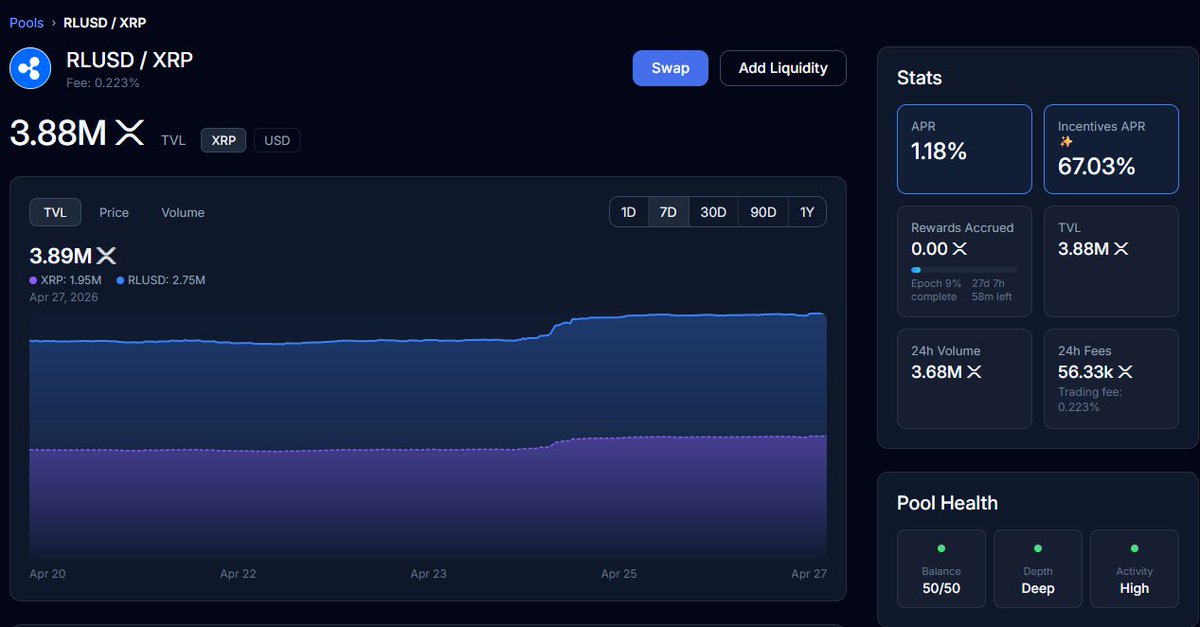Click the Balance 50/50 health card

click(x=941, y=568)
